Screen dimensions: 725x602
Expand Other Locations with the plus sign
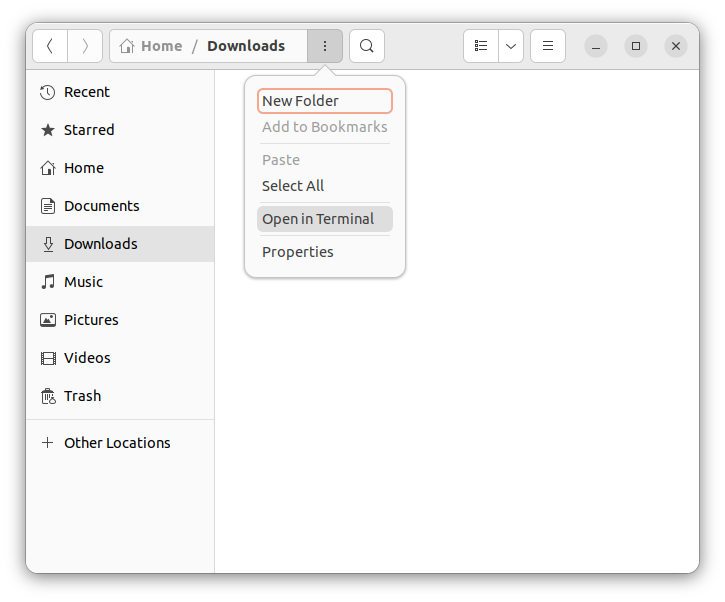(47, 443)
